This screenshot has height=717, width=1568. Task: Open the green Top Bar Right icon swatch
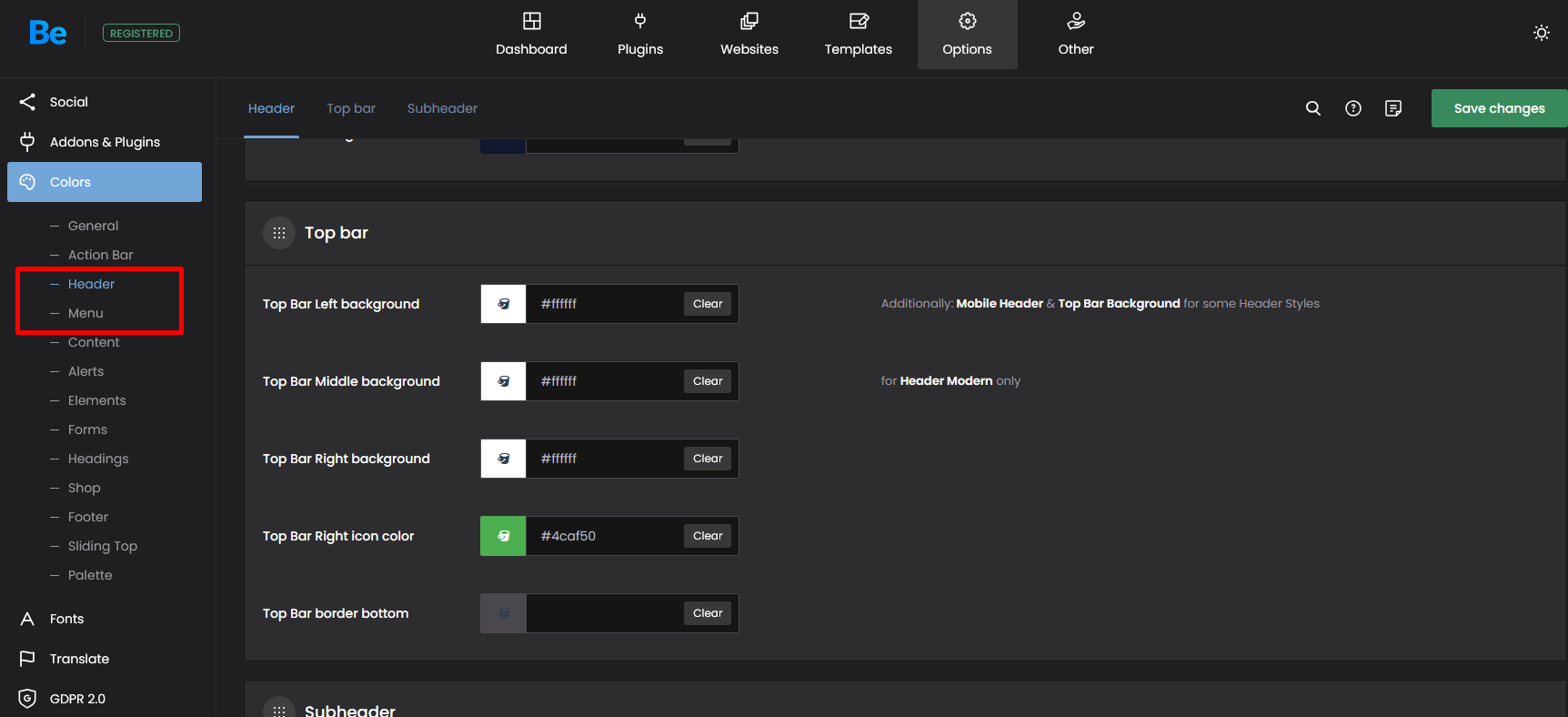click(x=503, y=536)
